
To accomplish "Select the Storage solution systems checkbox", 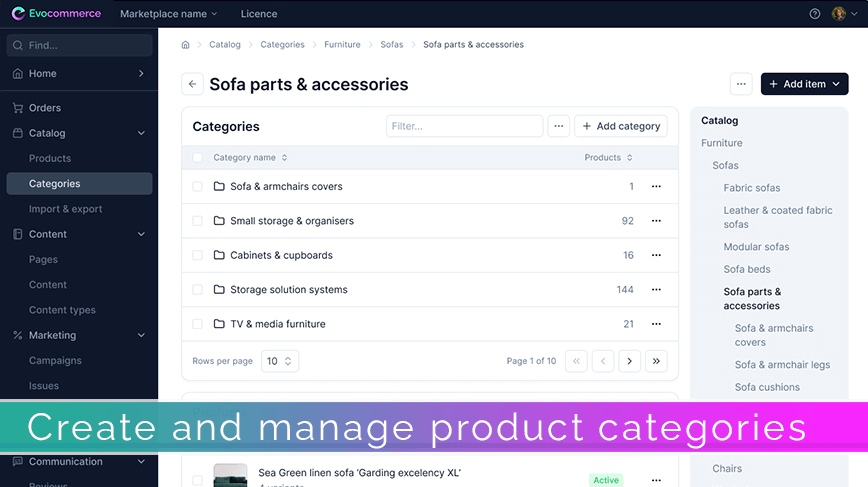I will [198, 289].
